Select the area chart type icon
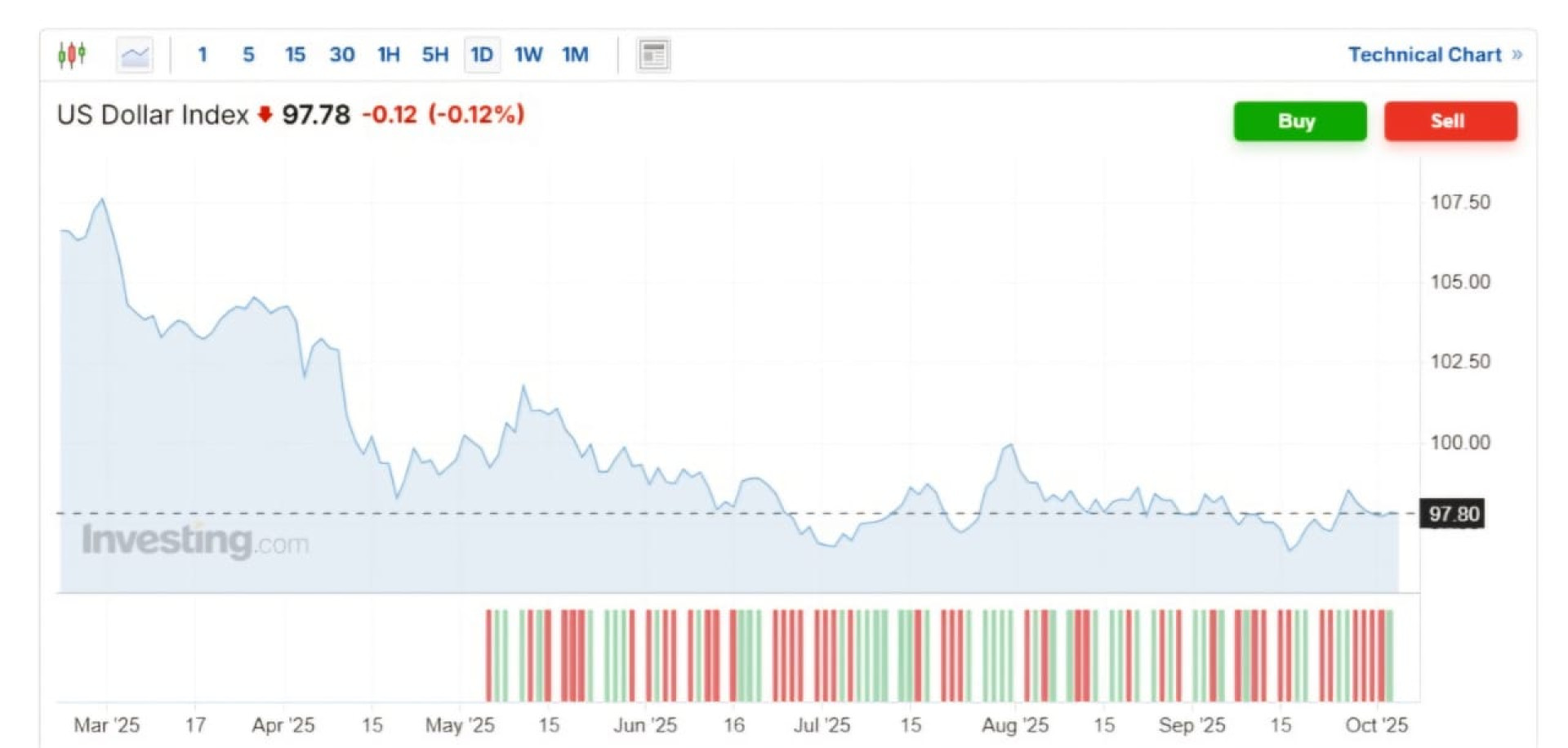1568x748 pixels. click(x=135, y=55)
